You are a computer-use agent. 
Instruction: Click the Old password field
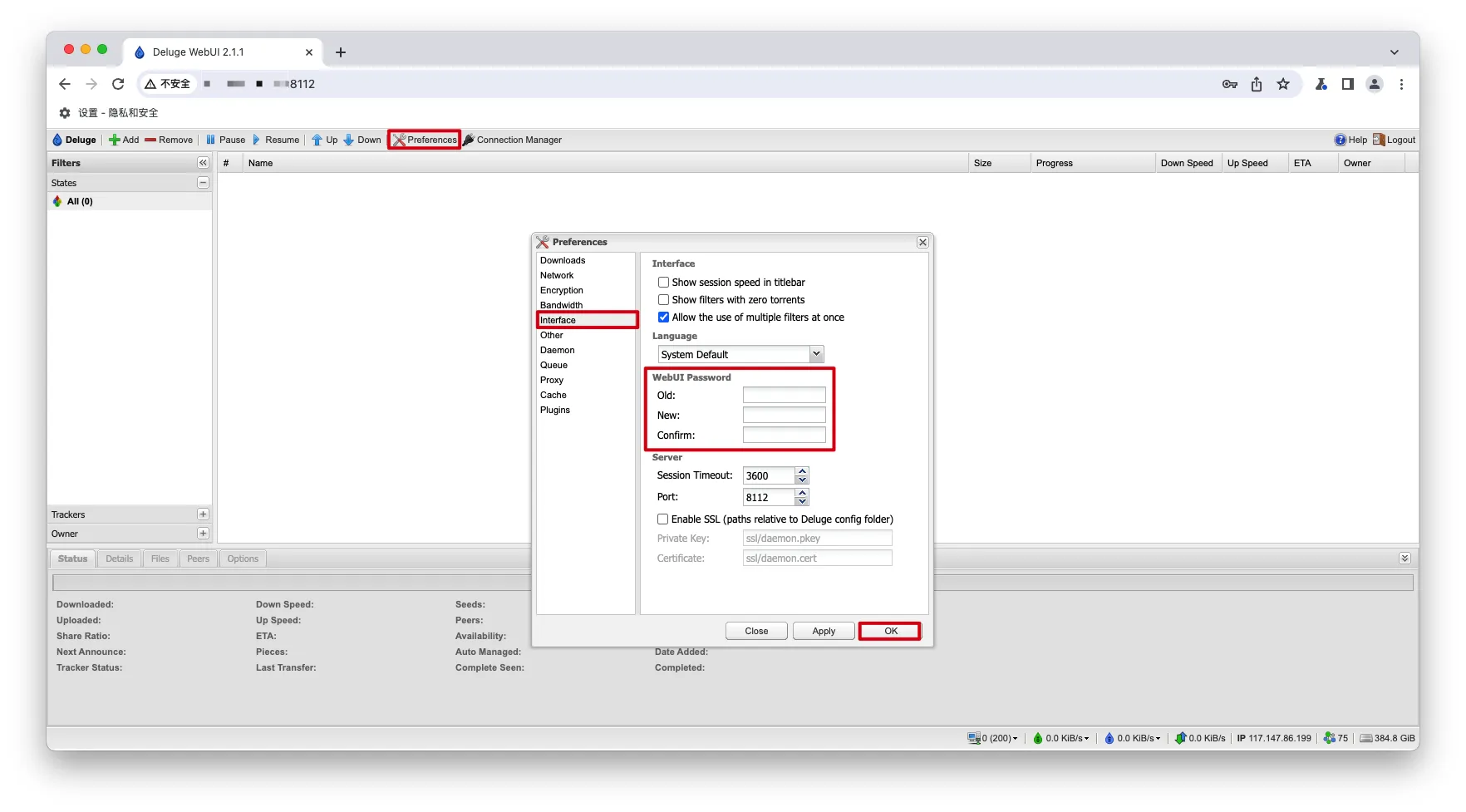[784, 395]
